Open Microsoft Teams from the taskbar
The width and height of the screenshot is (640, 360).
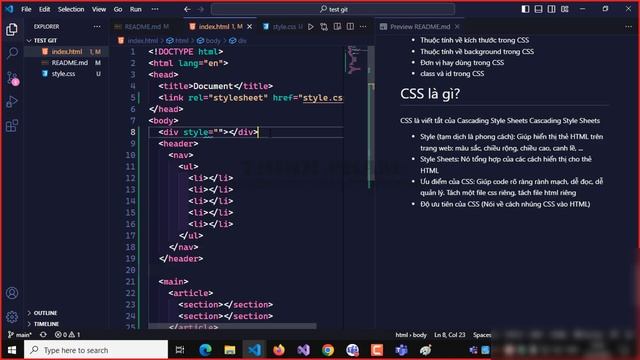coord(401,350)
